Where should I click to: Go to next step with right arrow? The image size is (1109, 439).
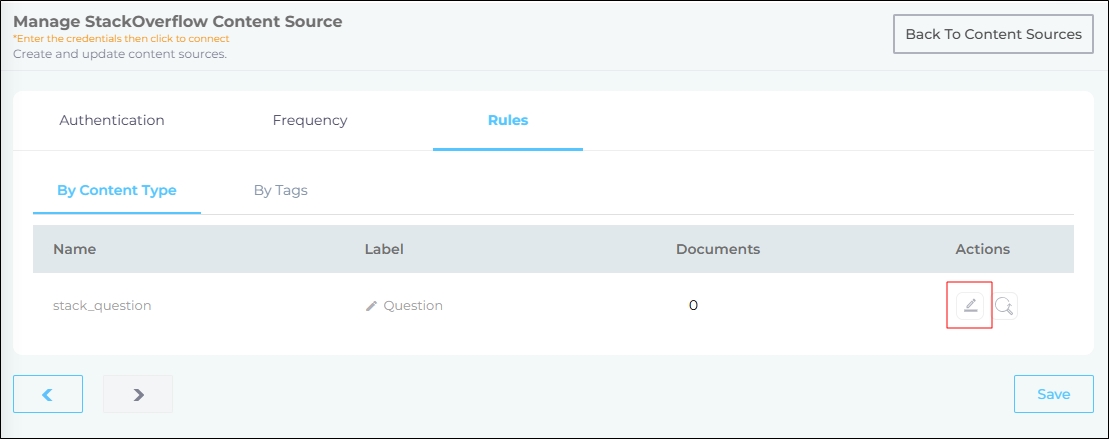point(138,394)
